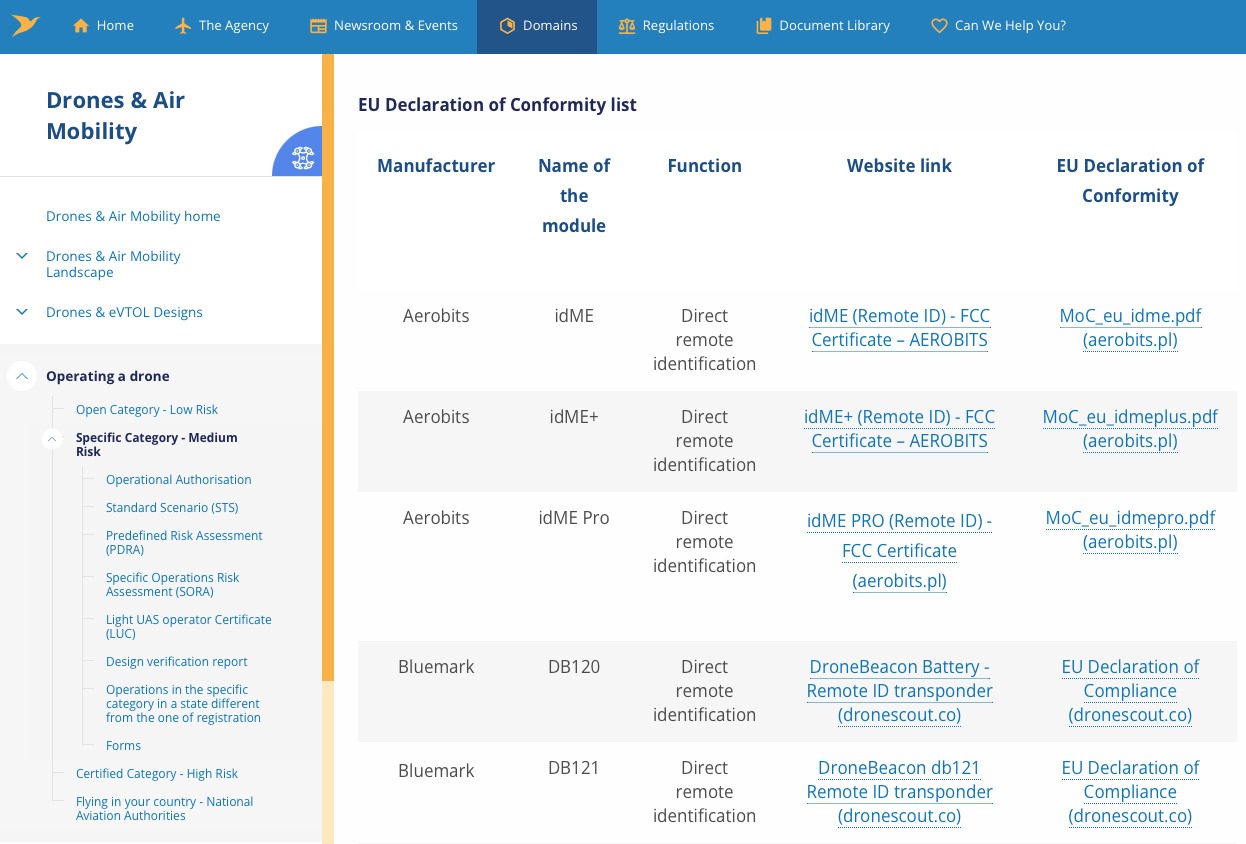The width and height of the screenshot is (1246, 844).
Task: Collapse the Specific Category - Medium Risk subtree
Action: (51, 439)
